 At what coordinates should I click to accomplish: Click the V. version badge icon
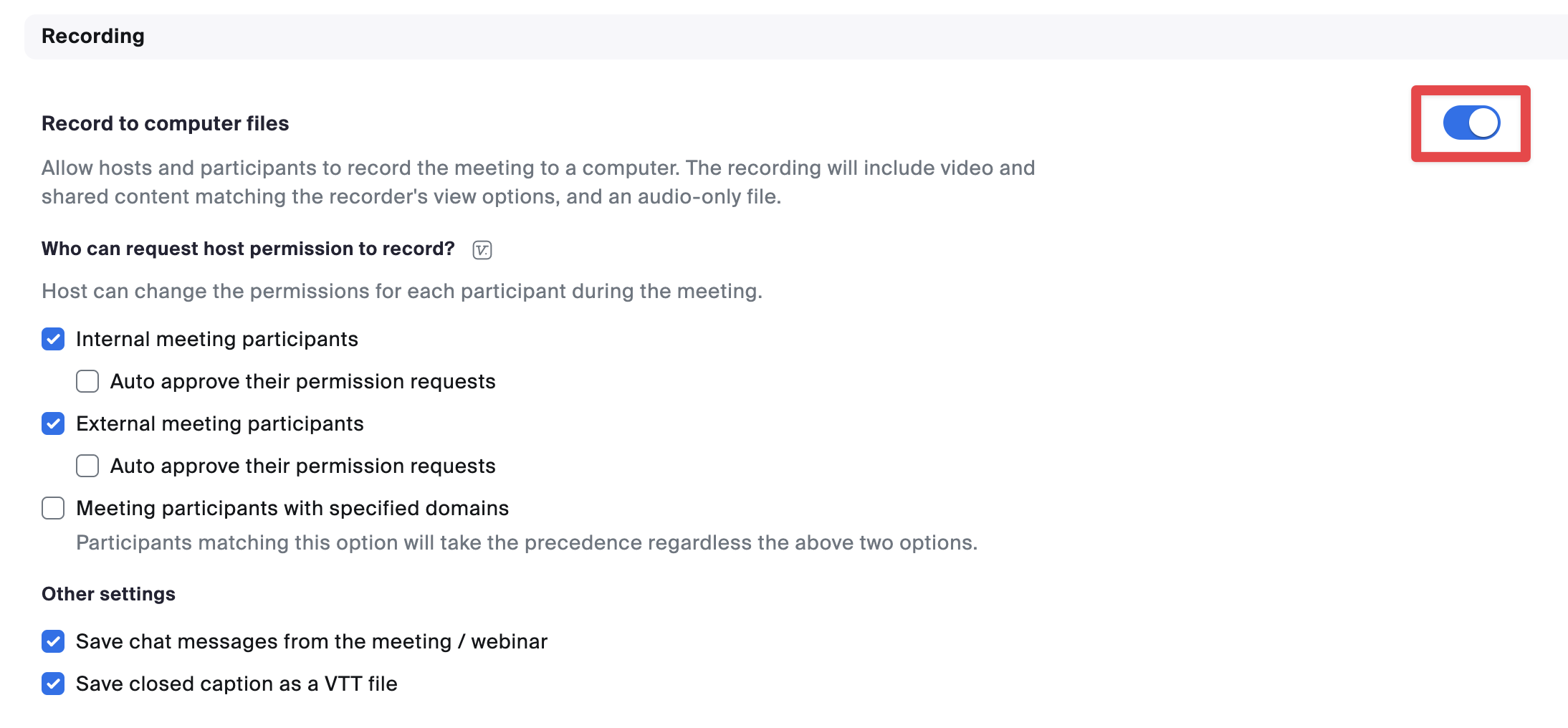click(482, 249)
